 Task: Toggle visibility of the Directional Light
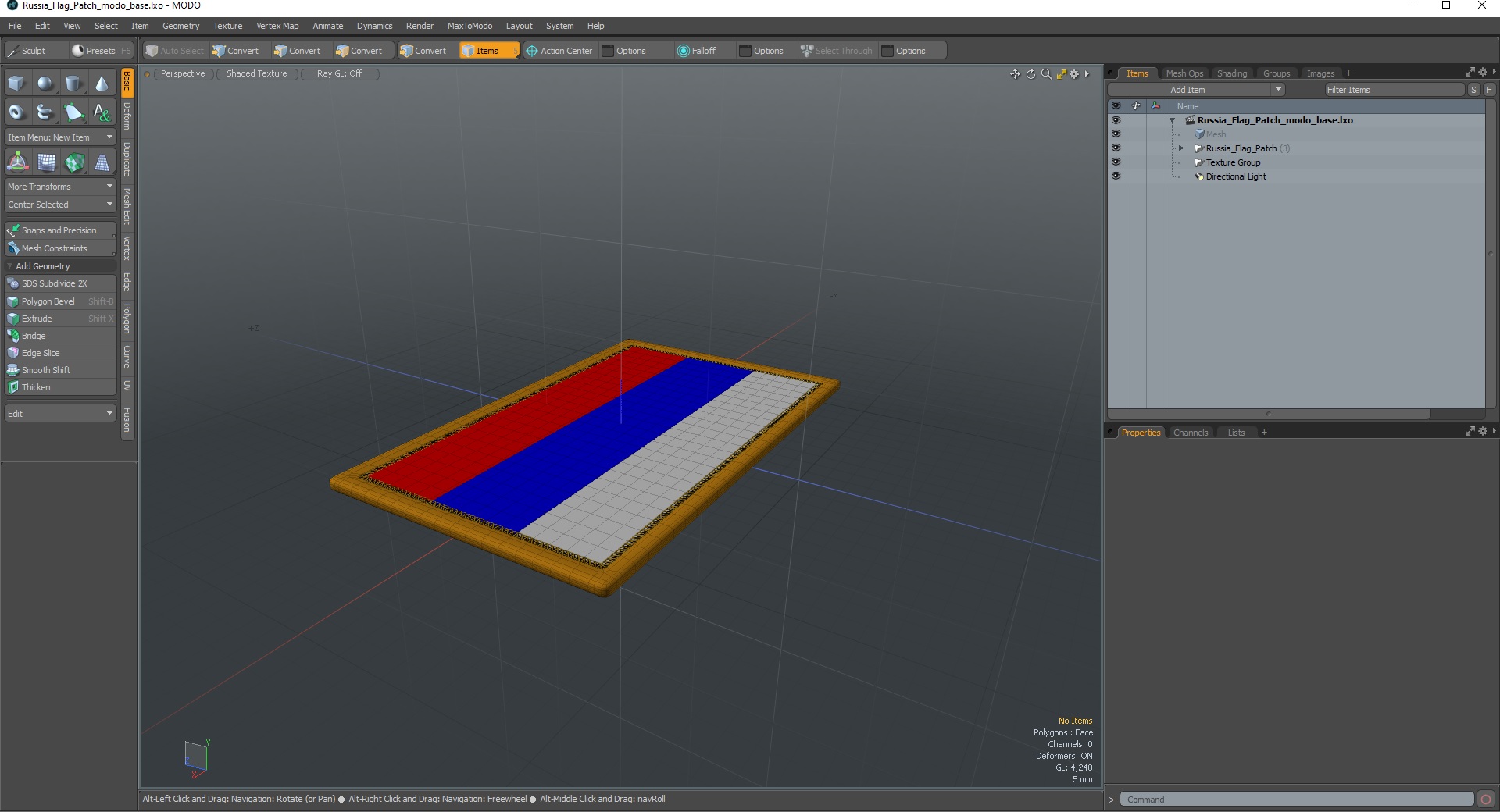pyautogui.click(x=1116, y=176)
